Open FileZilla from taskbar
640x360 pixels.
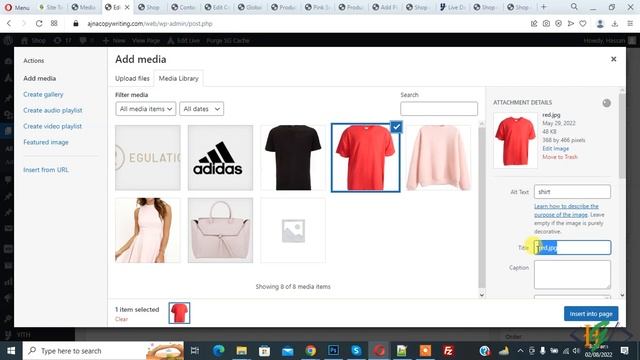[448, 351]
